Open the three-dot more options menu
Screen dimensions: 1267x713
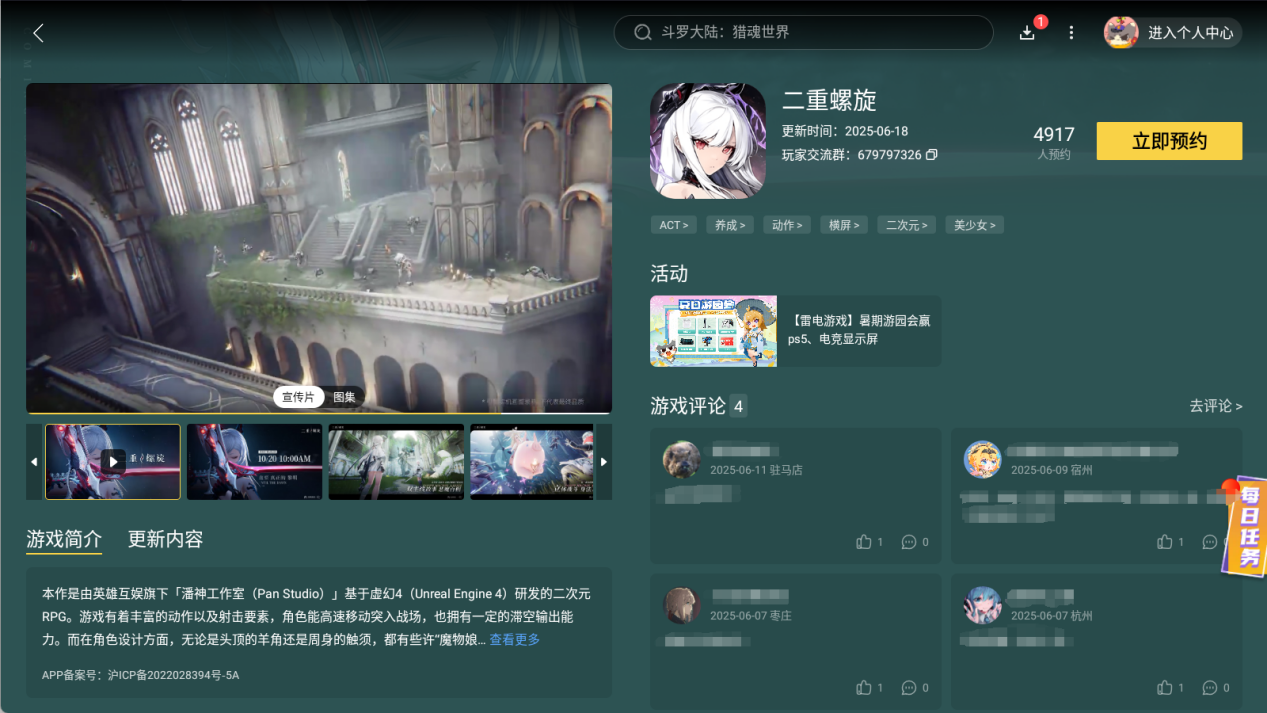1070,32
